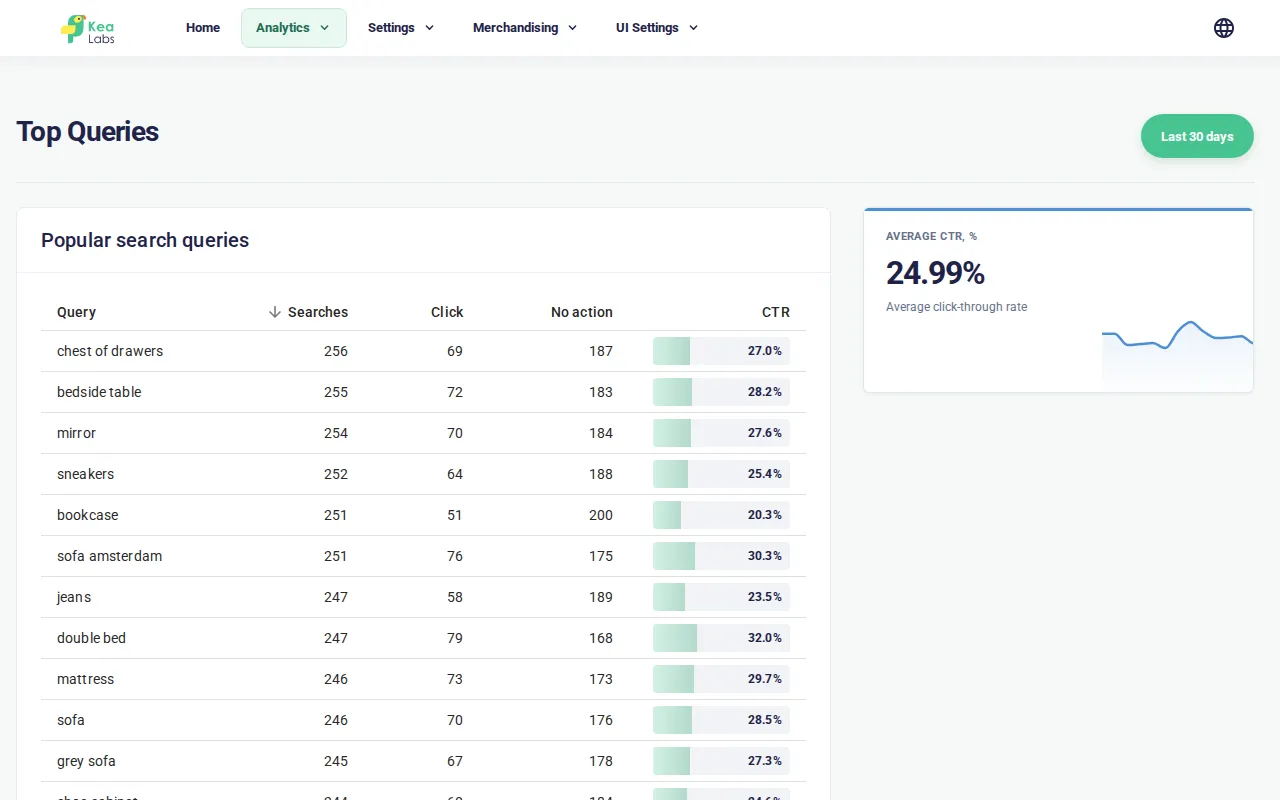Open the Settings menu
Screen dimensions: 1280x800
(401, 28)
